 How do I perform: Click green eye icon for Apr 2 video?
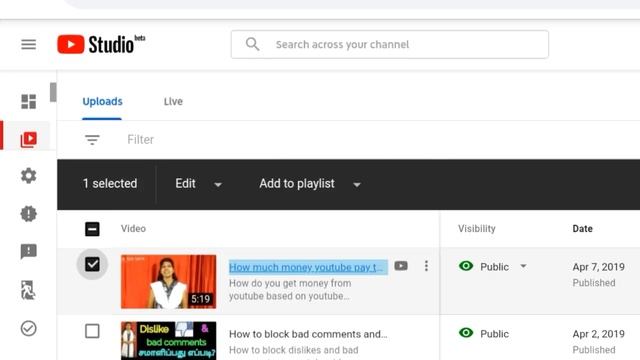pos(466,333)
